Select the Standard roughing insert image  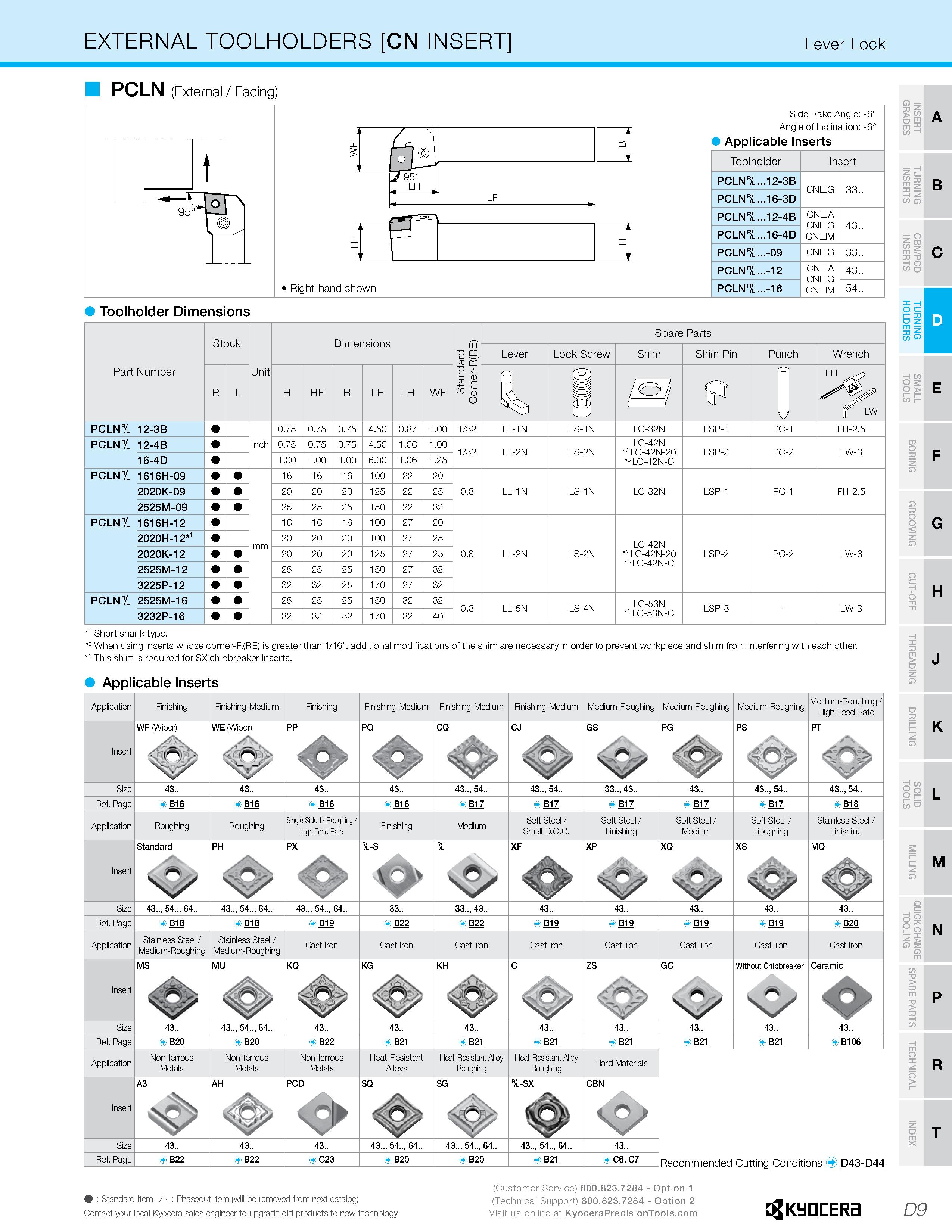[172, 876]
